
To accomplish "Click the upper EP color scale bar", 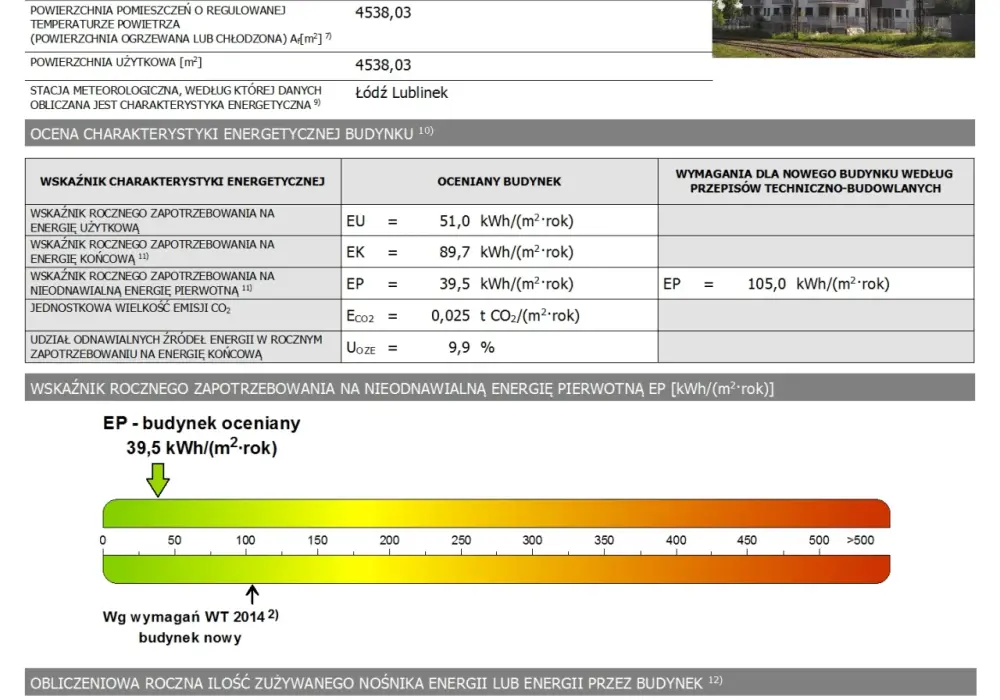I will tap(496, 514).
